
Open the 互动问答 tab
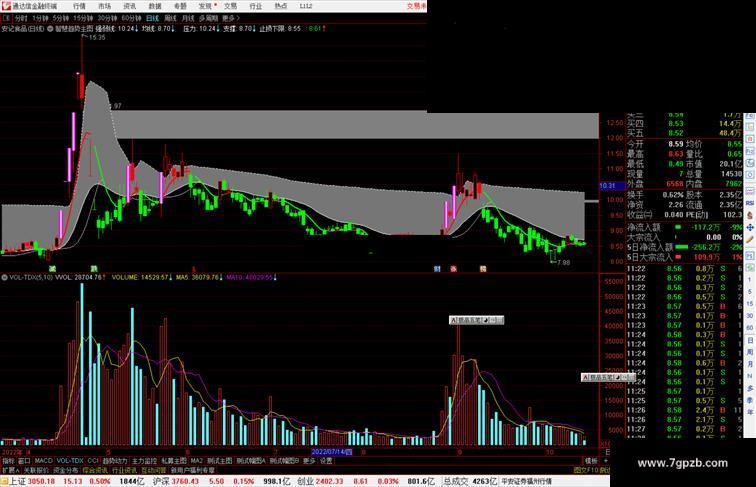(x=154, y=470)
